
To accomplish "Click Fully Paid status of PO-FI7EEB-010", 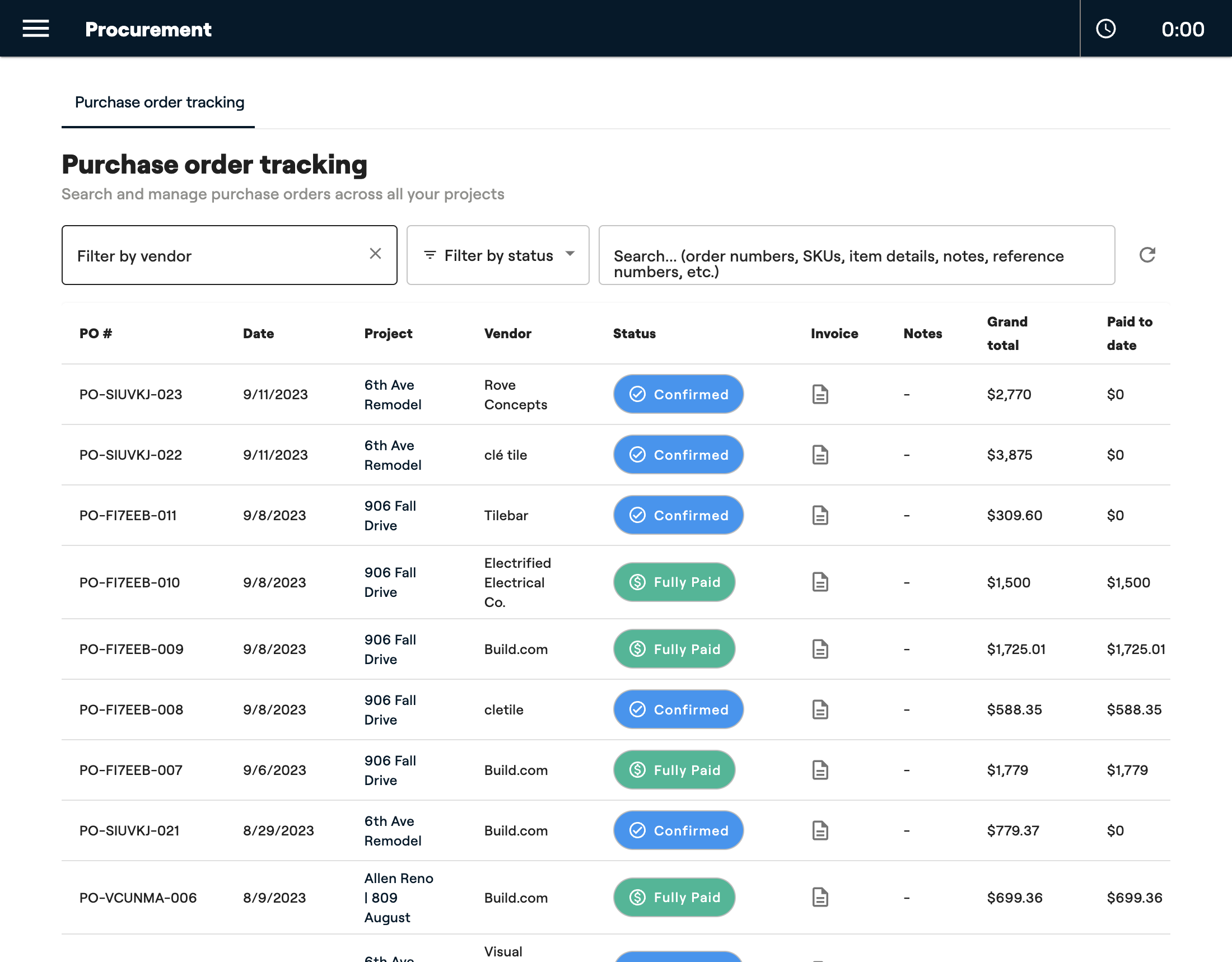I will 674,582.
